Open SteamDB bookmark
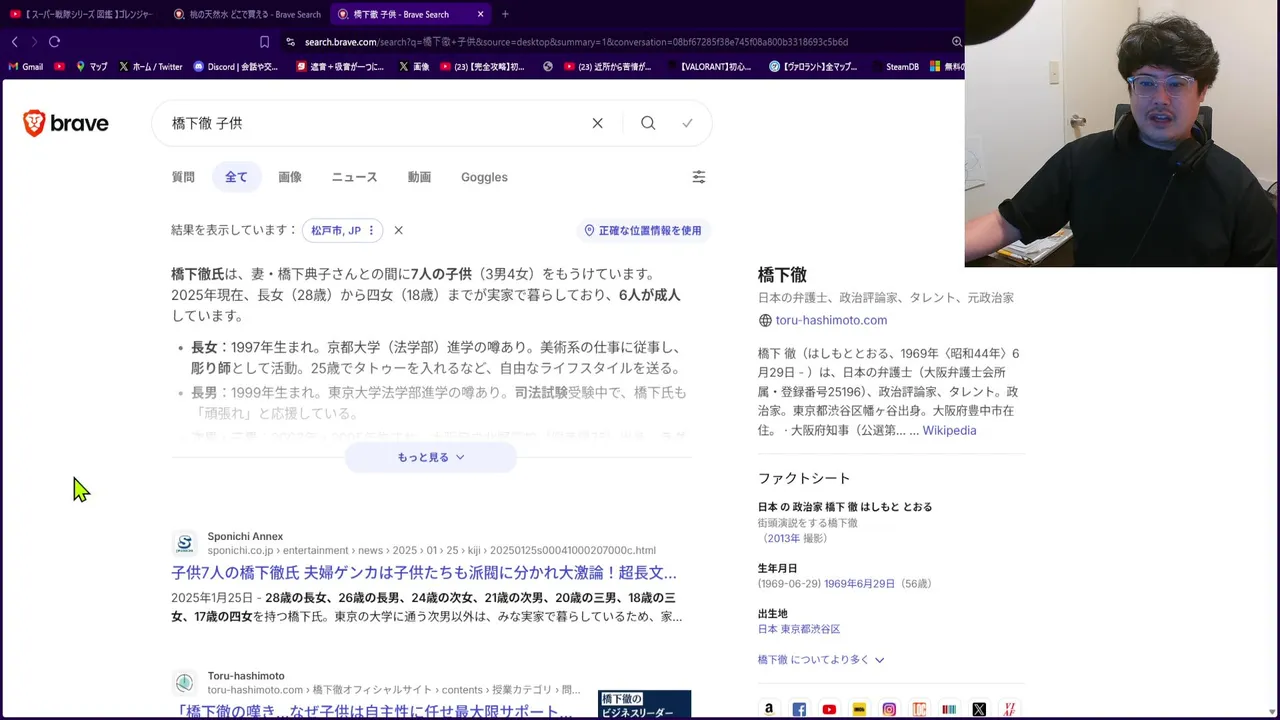1280x720 pixels. pyautogui.click(x=902, y=67)
